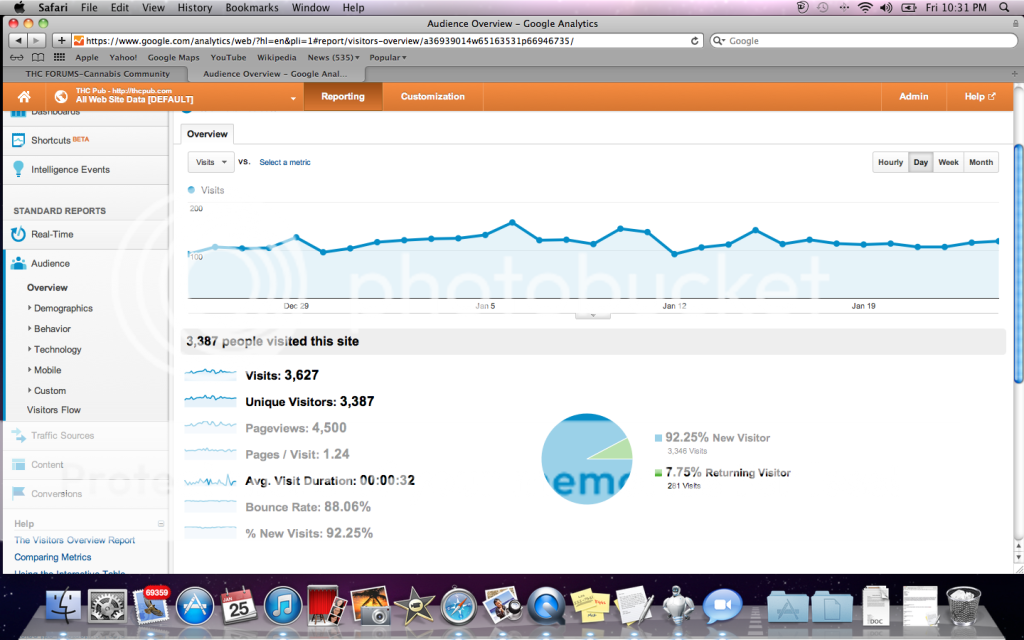Open the News (535) bookmarks dropdown
This screenshot has width=1024, height=640.
click(x=334, y=57)
